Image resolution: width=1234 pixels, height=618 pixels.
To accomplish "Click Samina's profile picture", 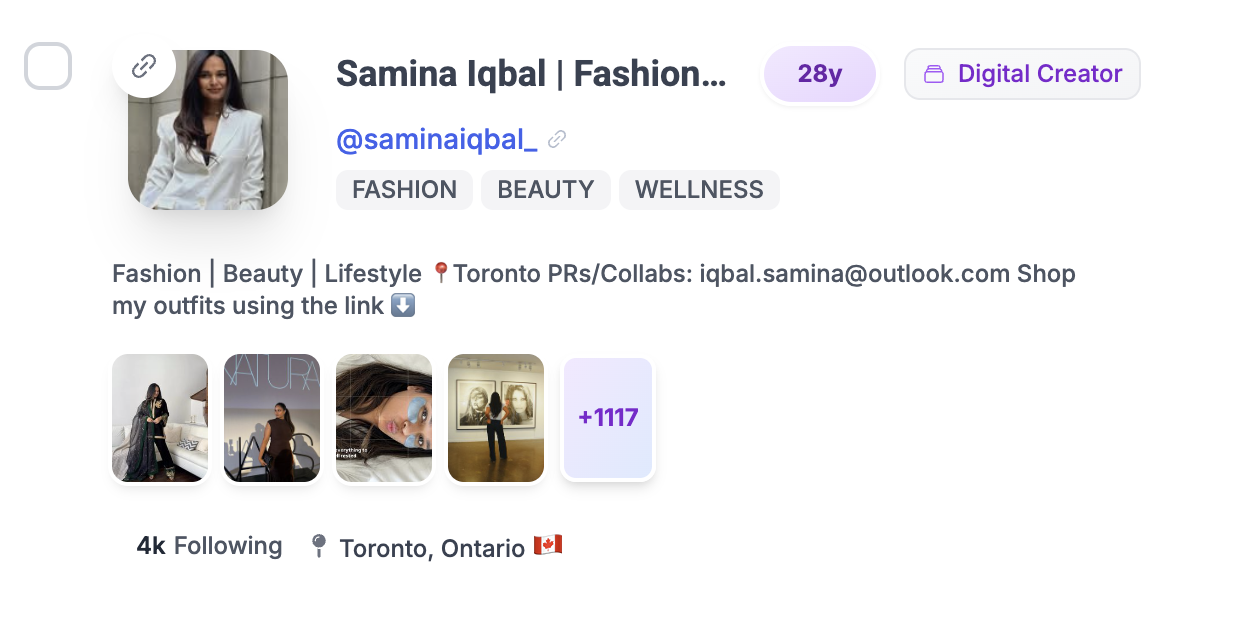I will click(x=208, y=130).
